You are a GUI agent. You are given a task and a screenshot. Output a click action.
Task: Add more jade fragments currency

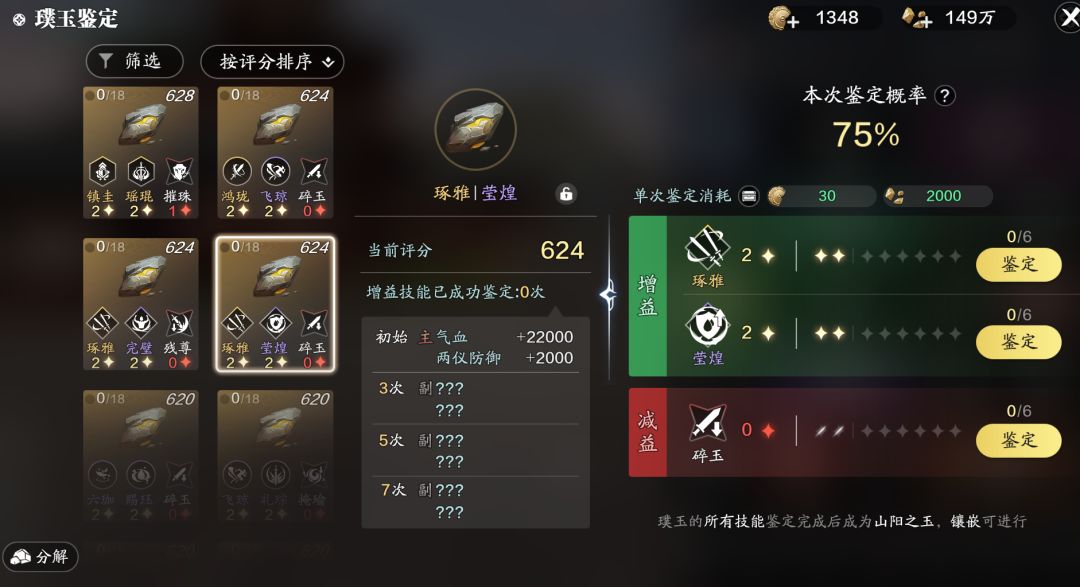click(917, 19)
